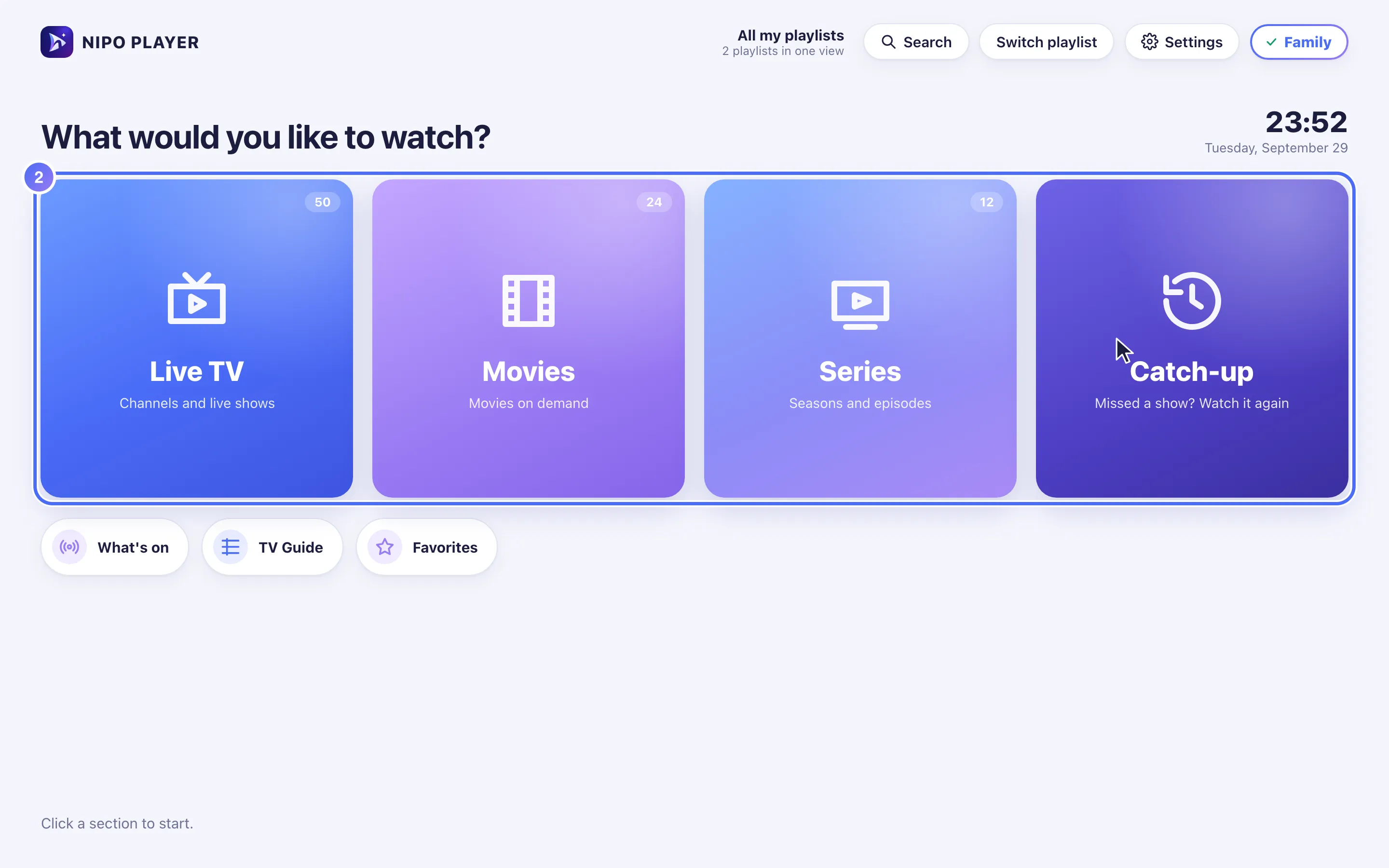1389x868 pixels.
Task: Click the "Tuesday, September 29" date
Action: [1276, 148]
